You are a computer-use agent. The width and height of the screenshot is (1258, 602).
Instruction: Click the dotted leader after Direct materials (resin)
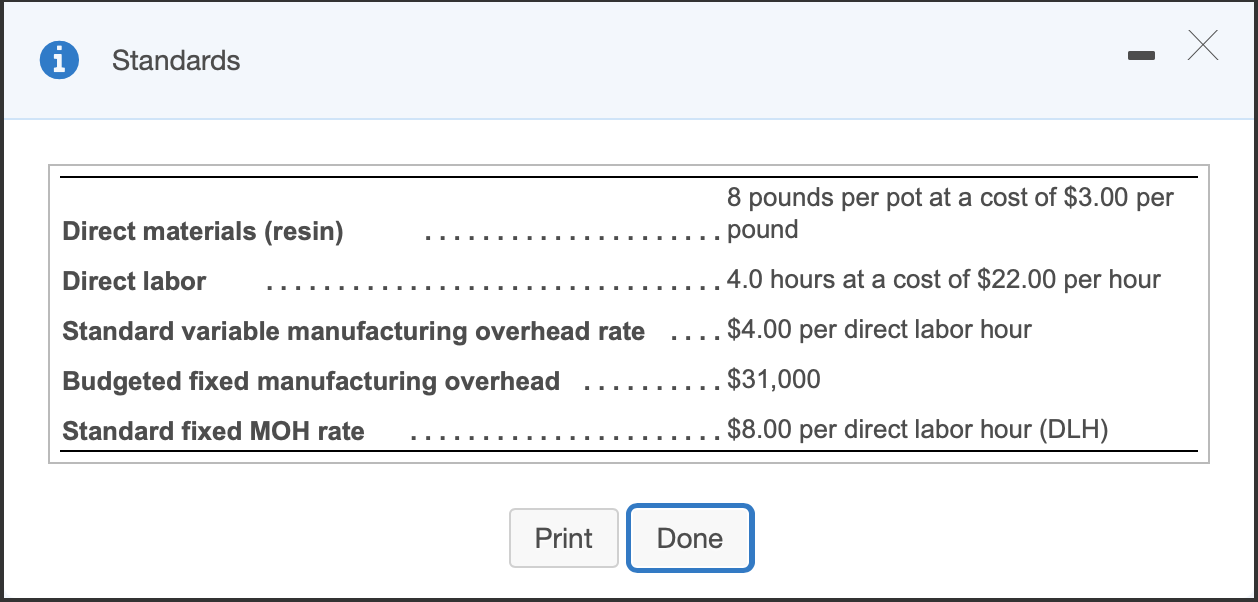(572, 237)
